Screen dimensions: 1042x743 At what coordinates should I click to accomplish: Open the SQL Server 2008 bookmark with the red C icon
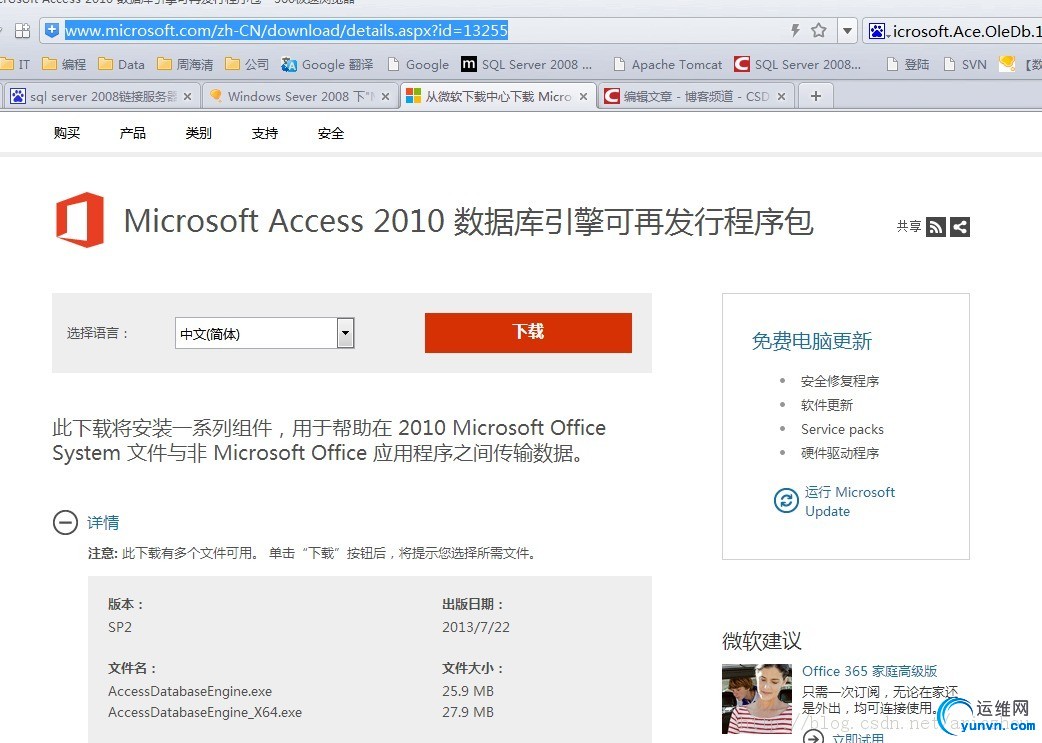coord(797,64)
